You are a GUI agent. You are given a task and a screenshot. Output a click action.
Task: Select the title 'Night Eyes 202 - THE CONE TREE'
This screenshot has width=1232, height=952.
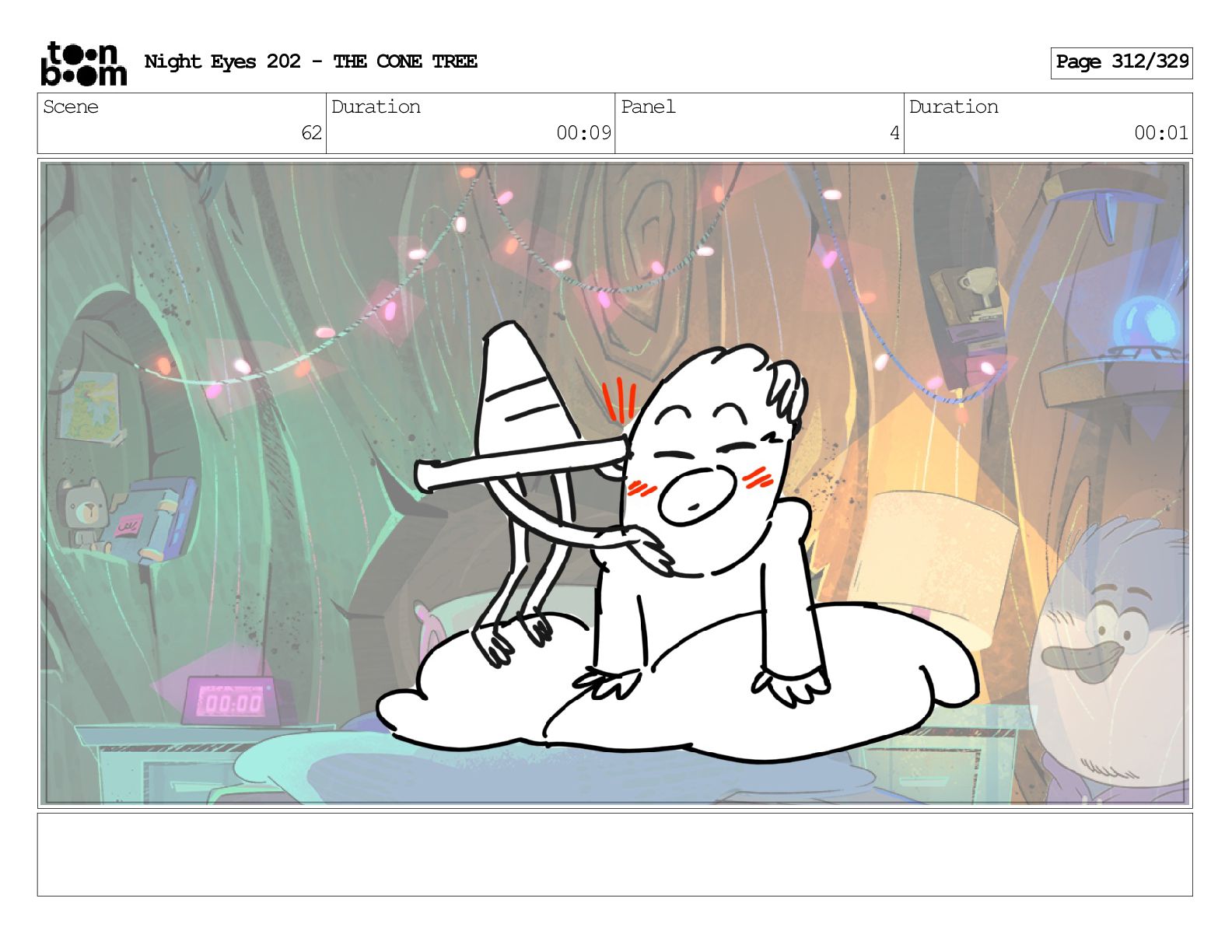click(311, 61)
